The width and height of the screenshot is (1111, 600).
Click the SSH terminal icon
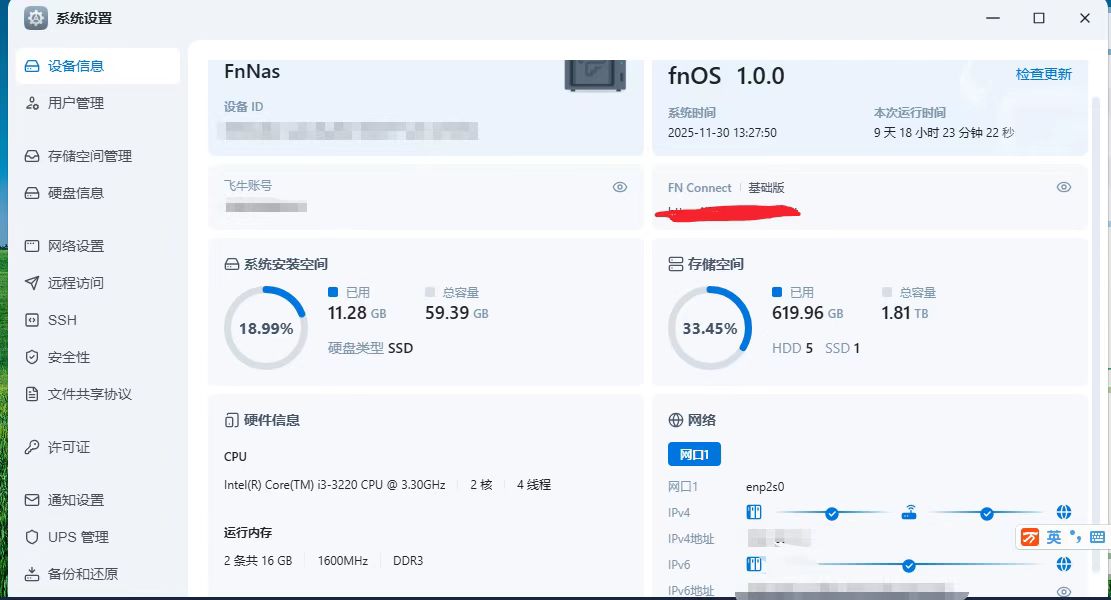pos(32,320)
